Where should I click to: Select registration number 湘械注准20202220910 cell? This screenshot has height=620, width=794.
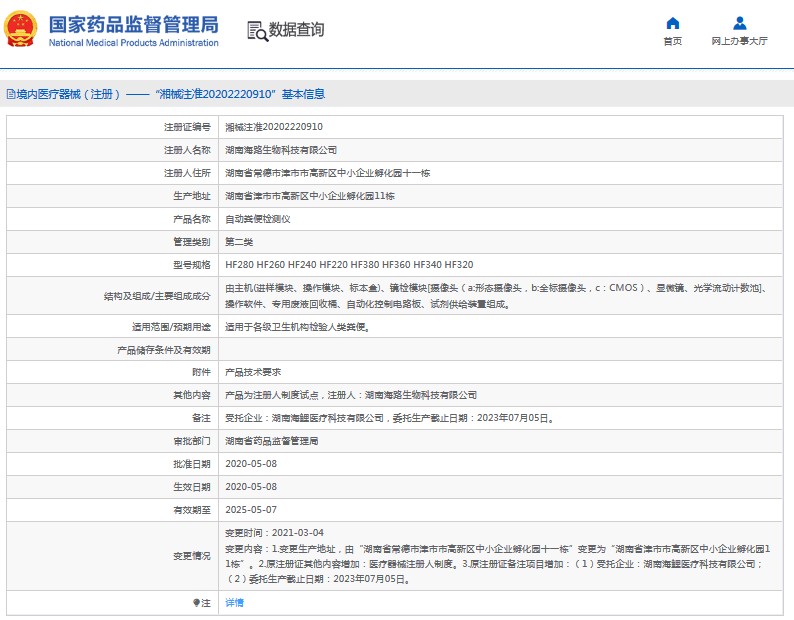(x=274, y=127)
